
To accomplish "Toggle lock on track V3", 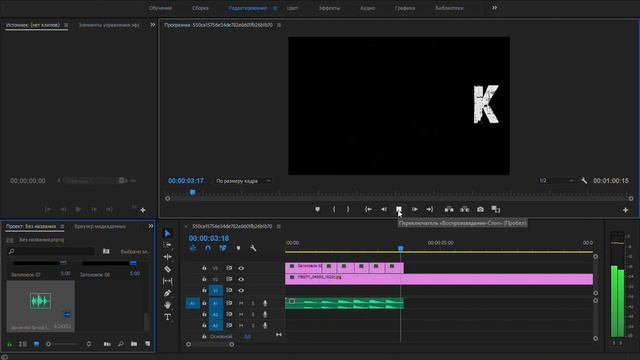I will 204,268.
